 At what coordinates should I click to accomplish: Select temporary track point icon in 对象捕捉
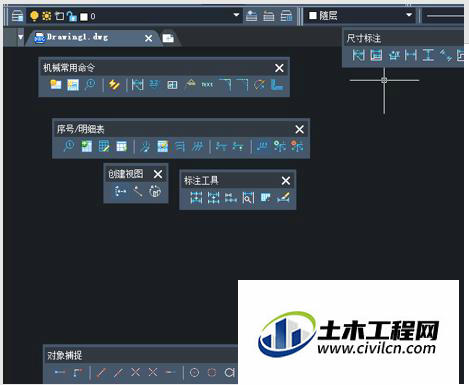(x=60, y=372)
